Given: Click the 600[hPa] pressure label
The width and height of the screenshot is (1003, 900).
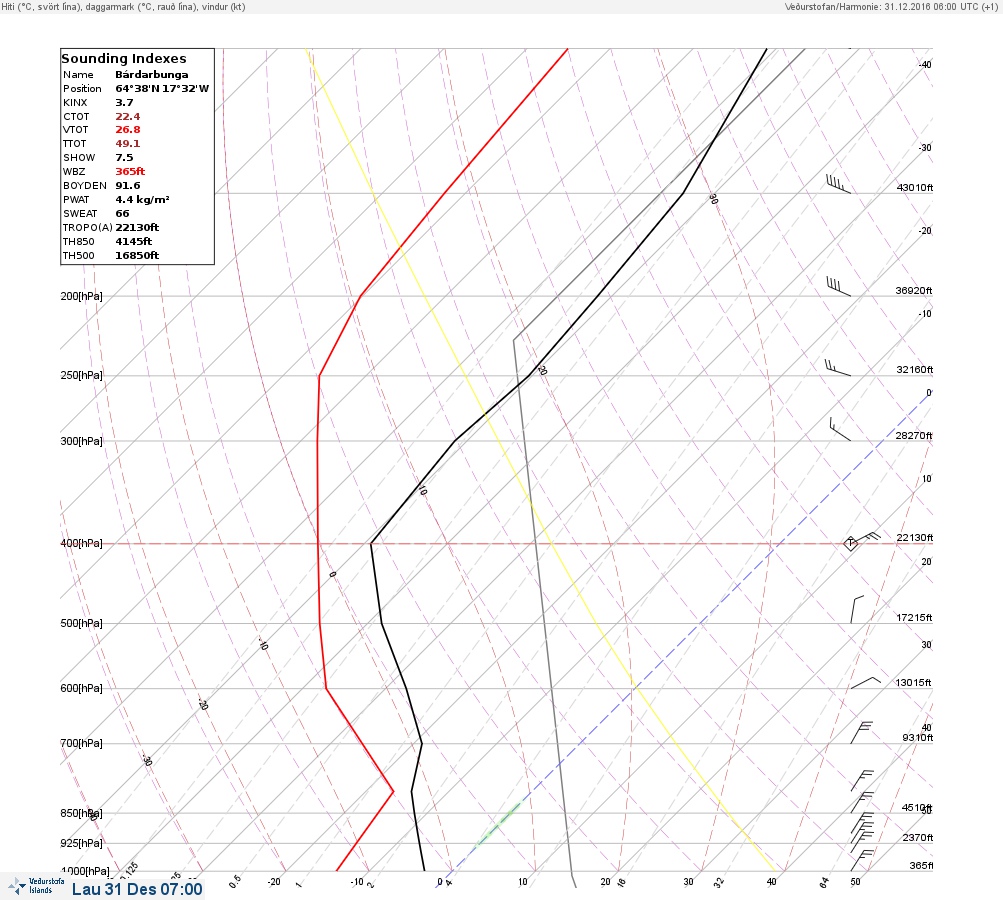Looking at the screenshot, I should pos(81,688).
